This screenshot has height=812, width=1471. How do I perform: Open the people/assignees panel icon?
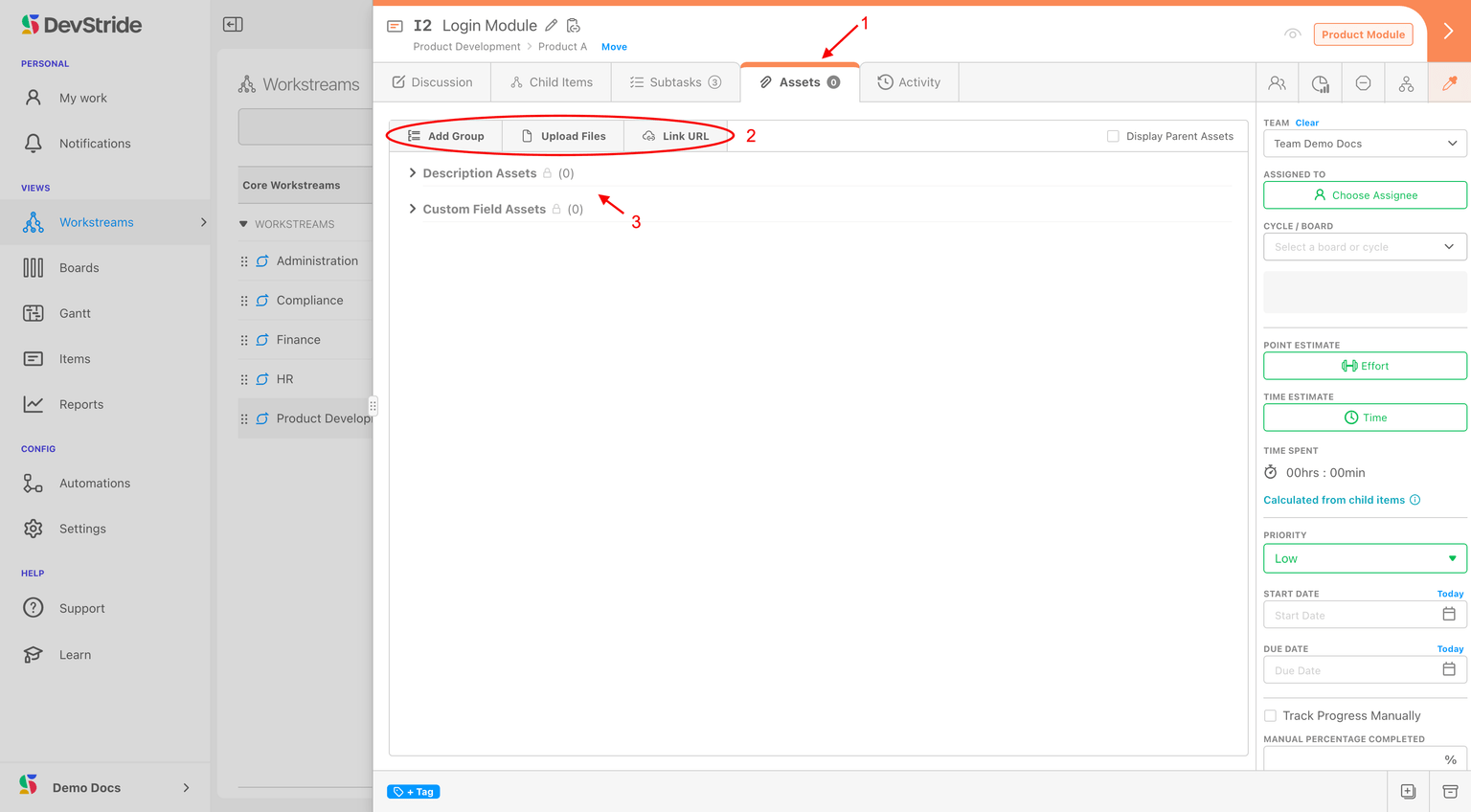pos(1277,83)
